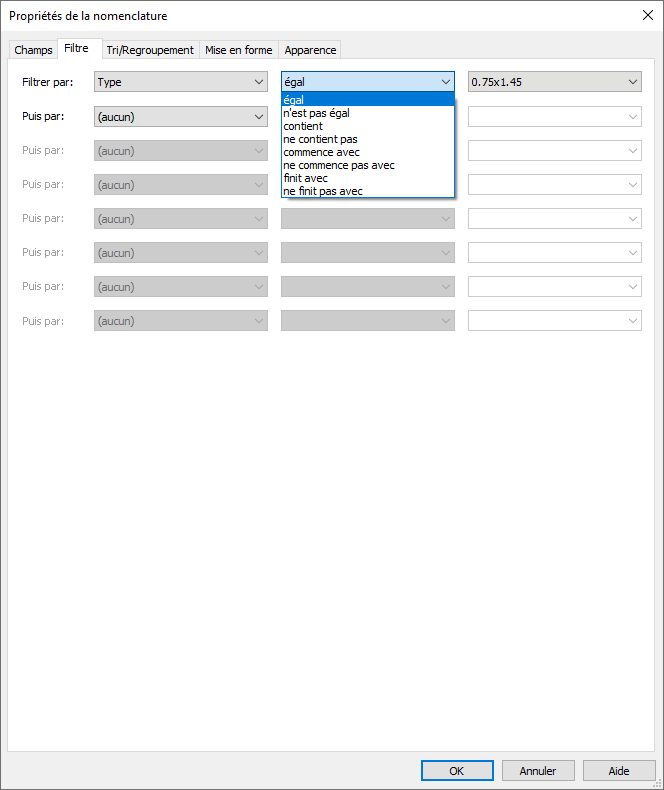Go to the Apparence tab
The image size is (664, 790).
310,50
